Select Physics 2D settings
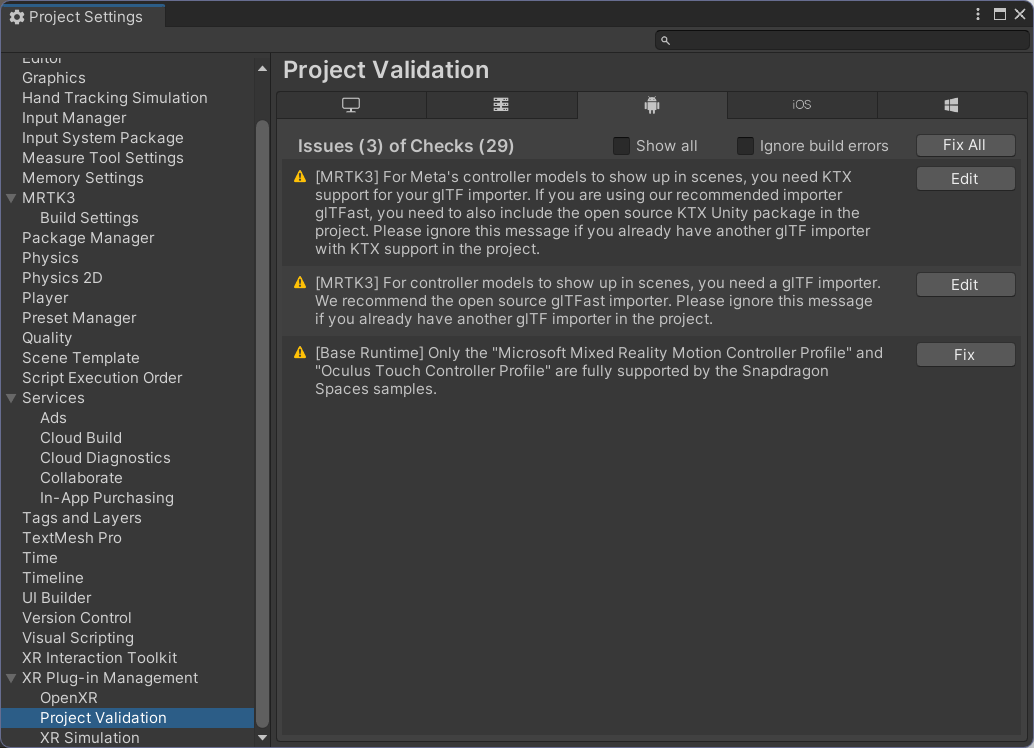The width and height of the screenshot is (1034, 748). pyautogui.click(x=62, y=278)
